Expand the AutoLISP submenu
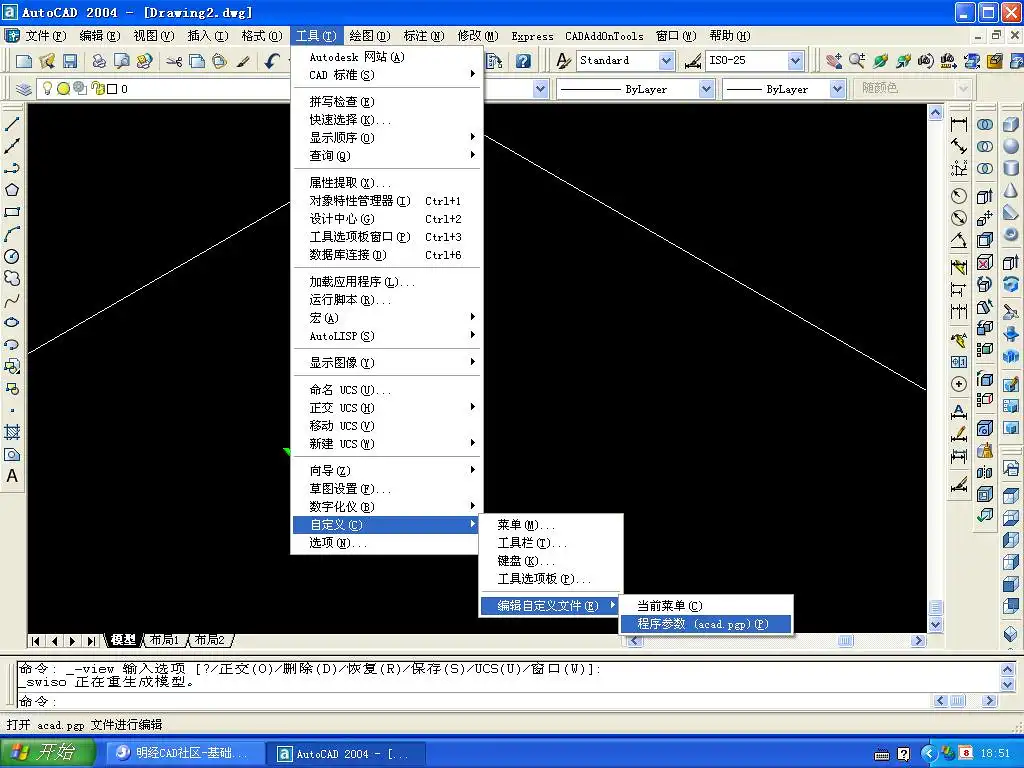The image size is (1024, 768). (387, 336)
